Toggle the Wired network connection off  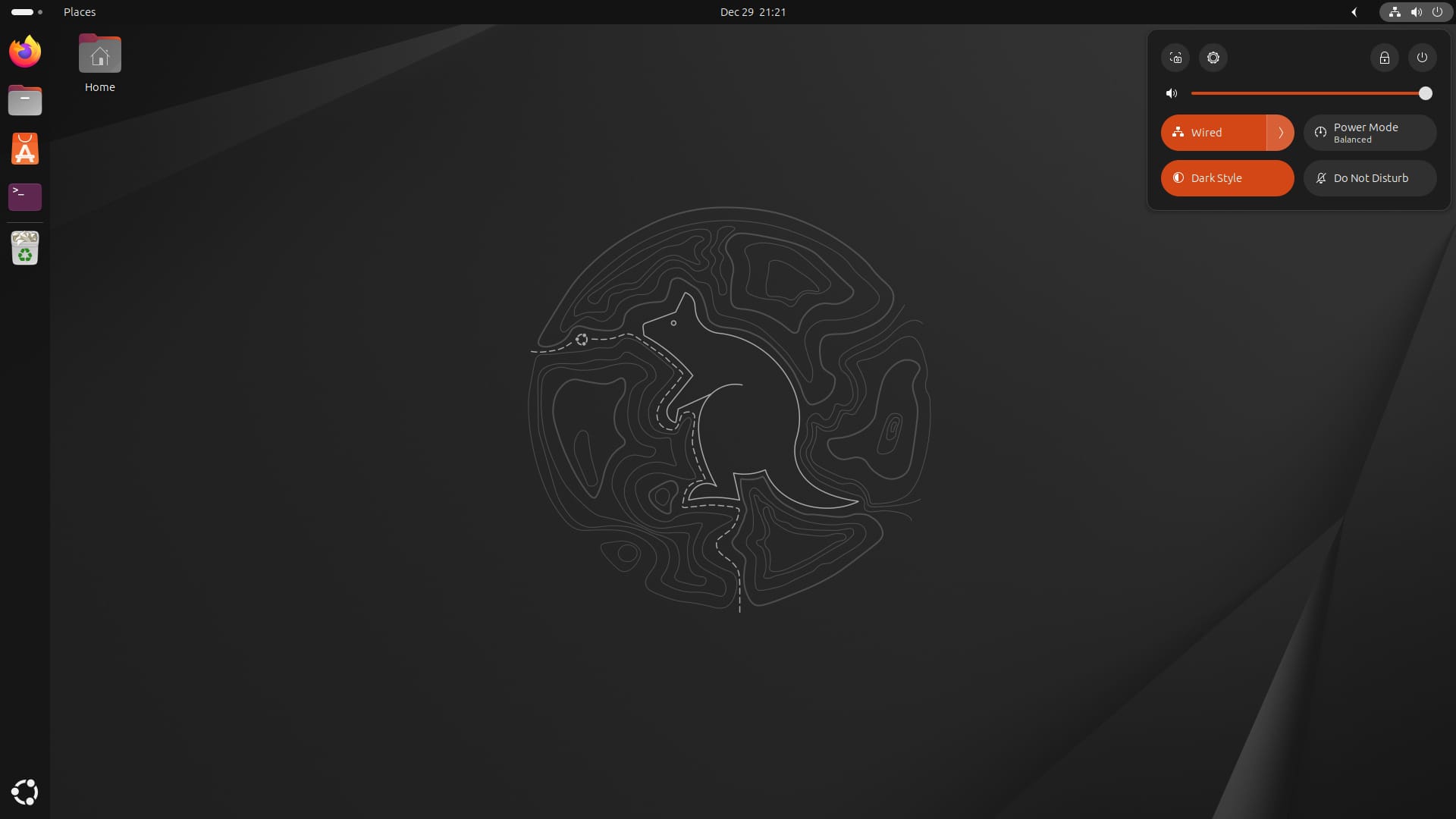(x=1213, y=133)
